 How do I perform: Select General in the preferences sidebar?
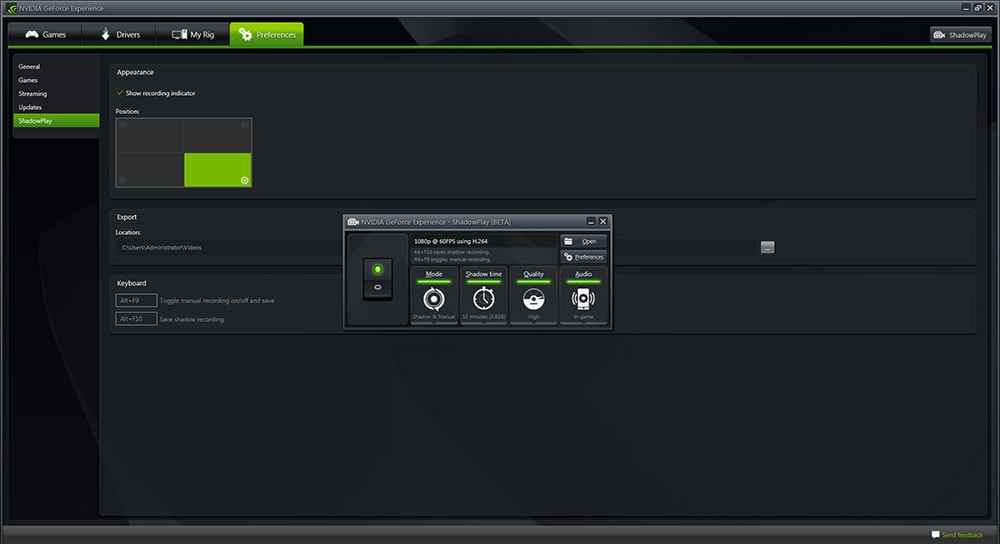tap(29, 67)
